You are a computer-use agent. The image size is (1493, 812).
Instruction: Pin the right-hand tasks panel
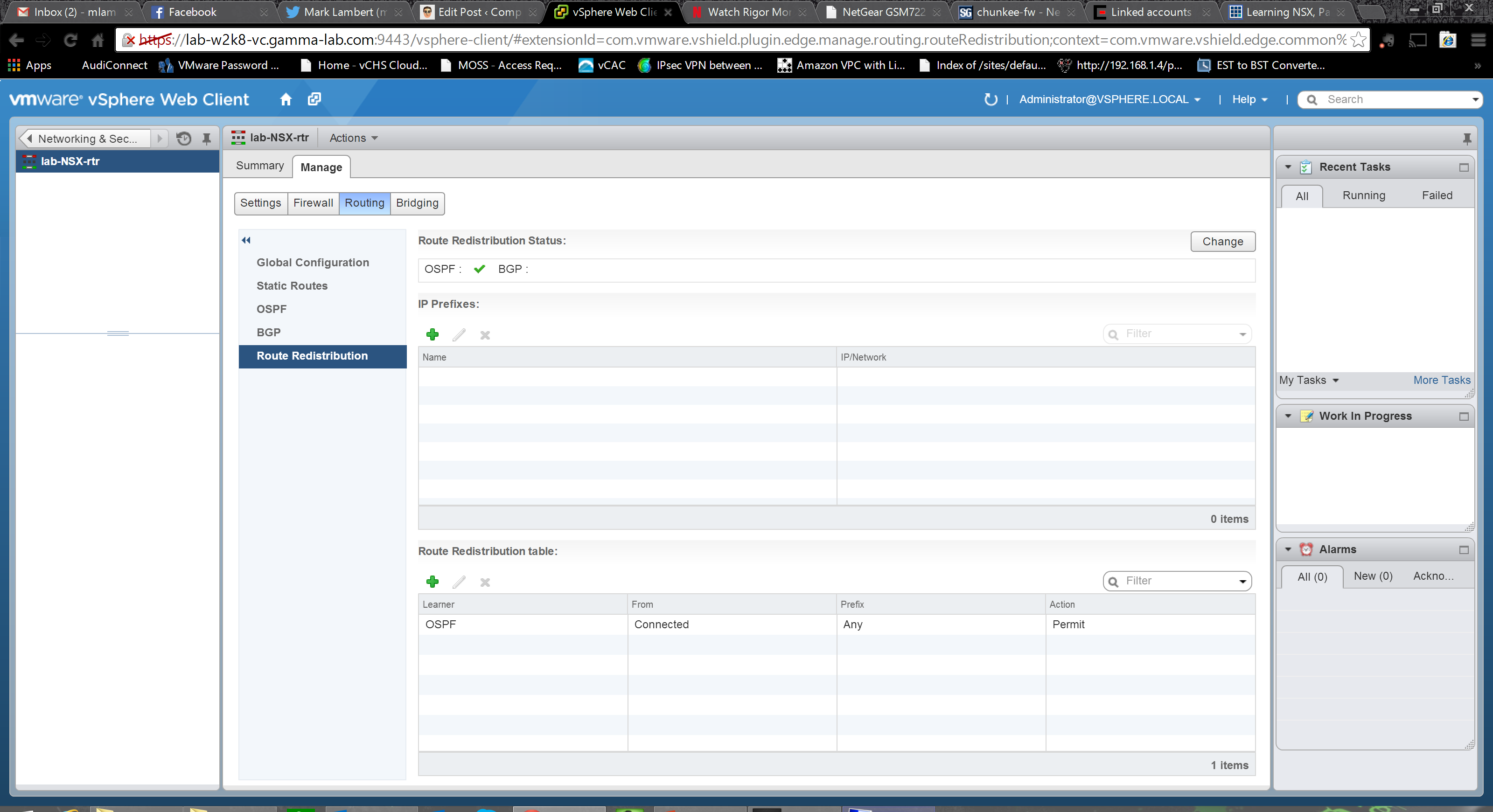(x=1466, y=139)
